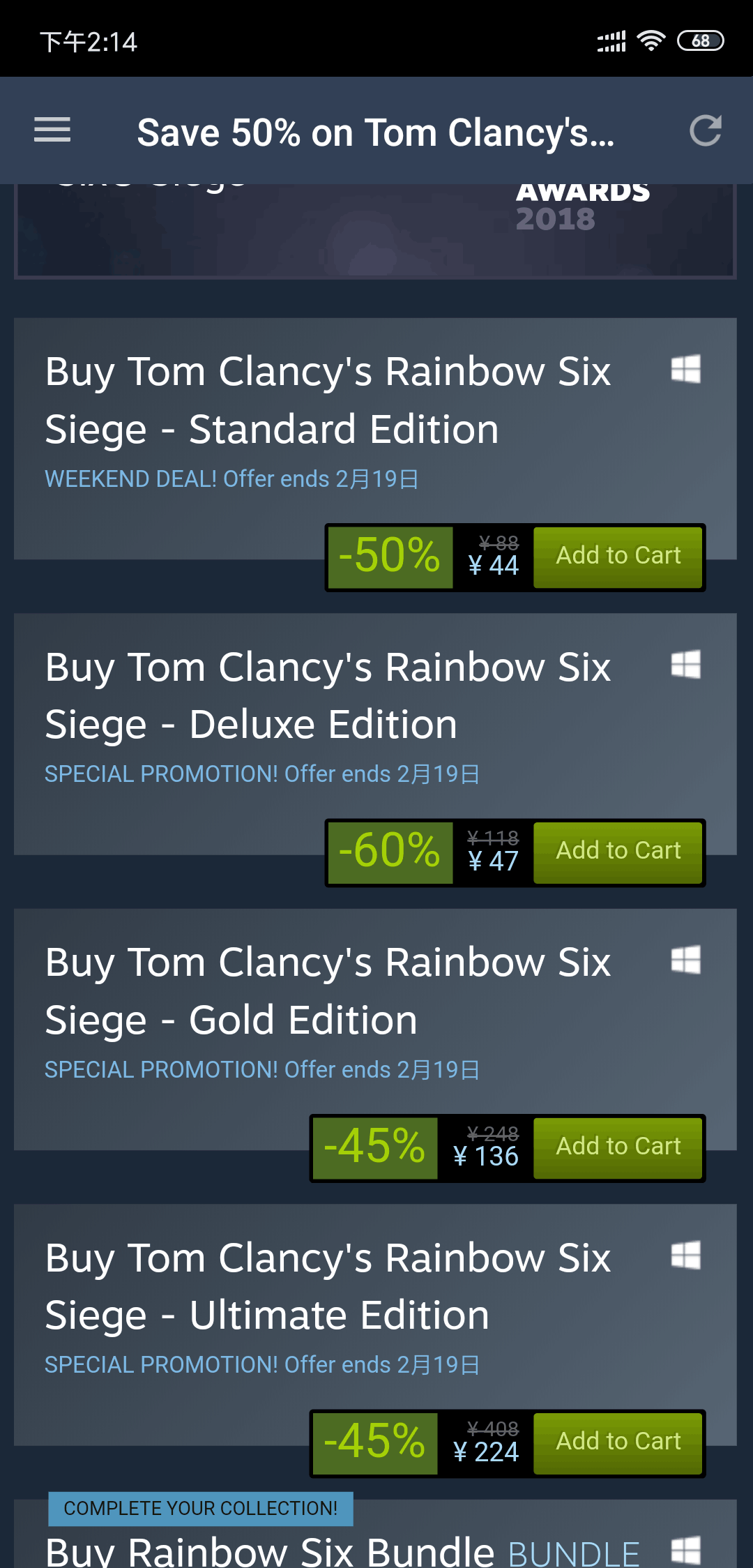Viewport: 753px width, 1568px height.
Task: Tap the Complete Your Collection label
Action: click(x=201, y=1509)
